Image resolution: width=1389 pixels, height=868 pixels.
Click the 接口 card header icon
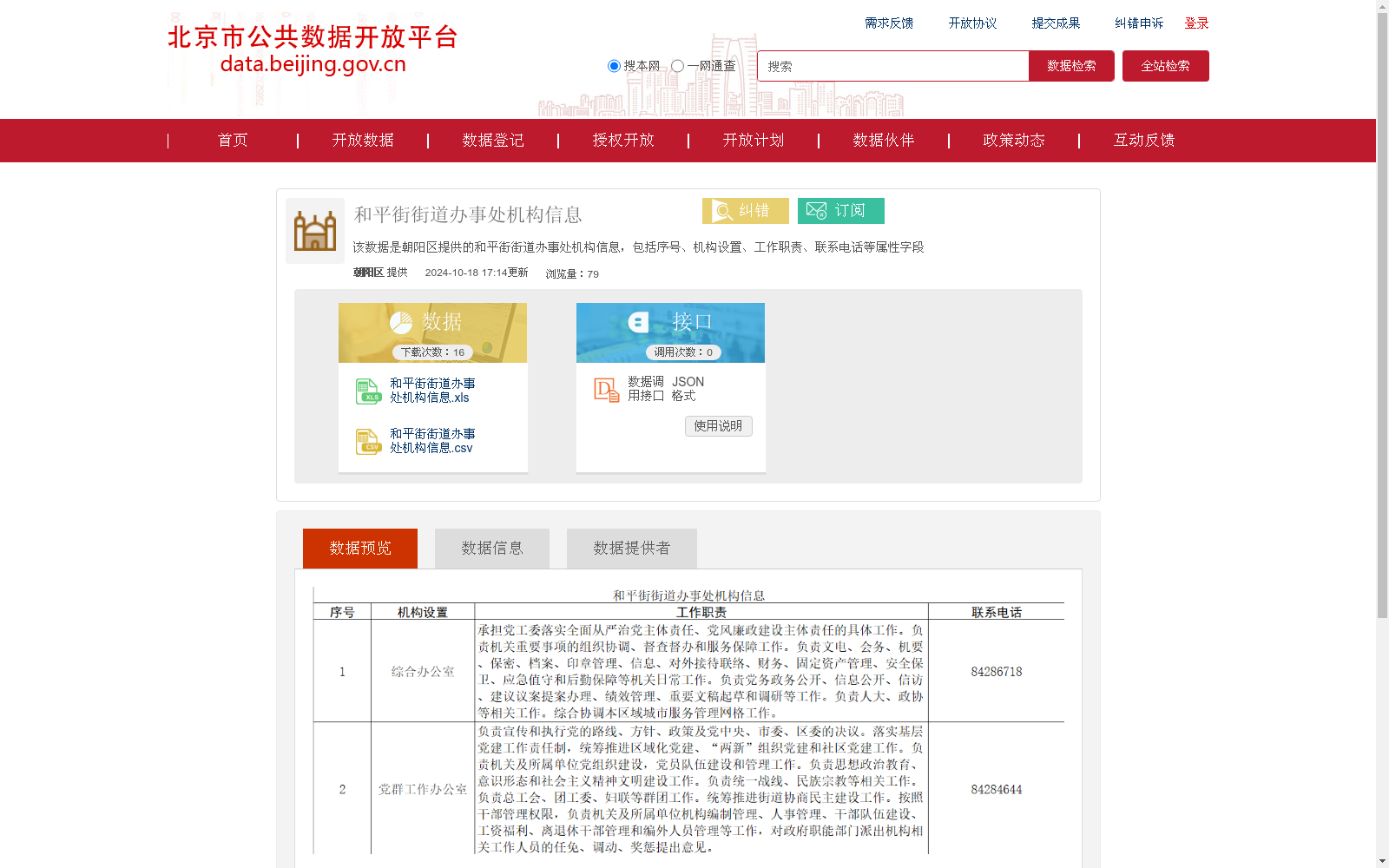pyautogui.click(x=638, y=323)
